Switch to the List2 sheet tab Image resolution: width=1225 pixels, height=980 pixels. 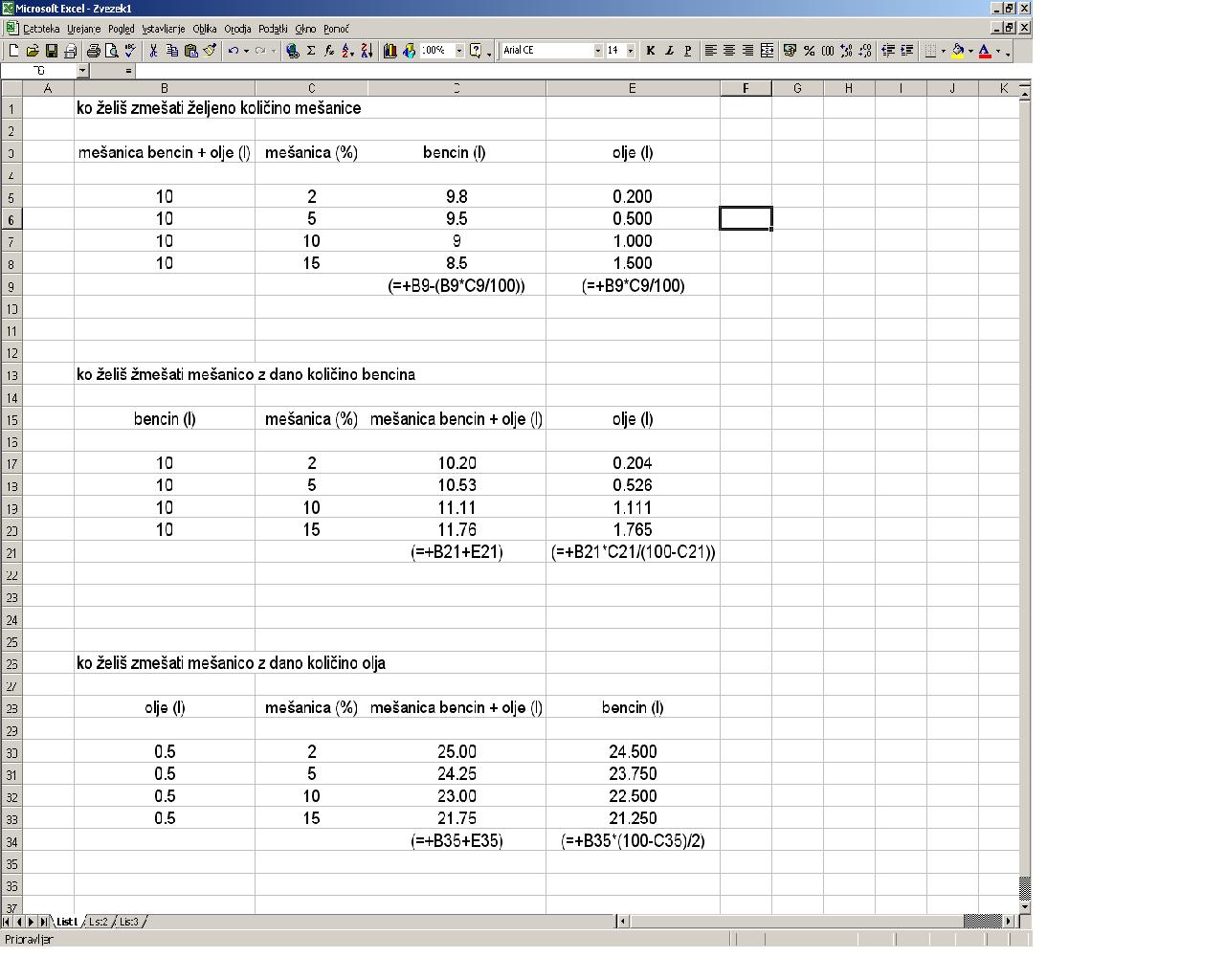point(98,922)
